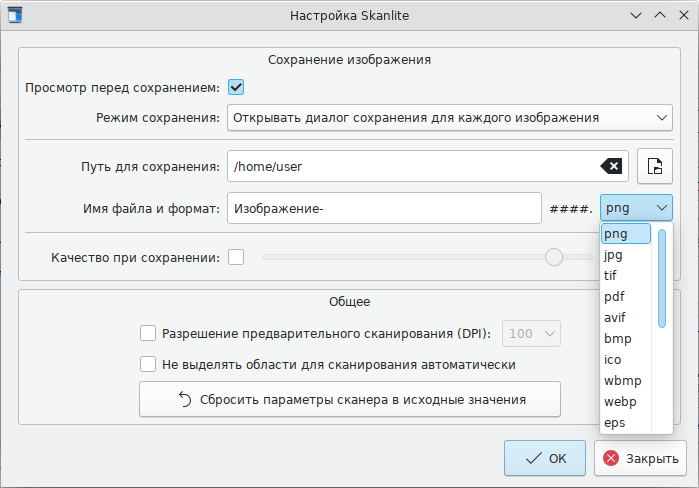Enable Качество при сохранении checkbox
This screenshot has width=699, height=488.
point(236,257)
